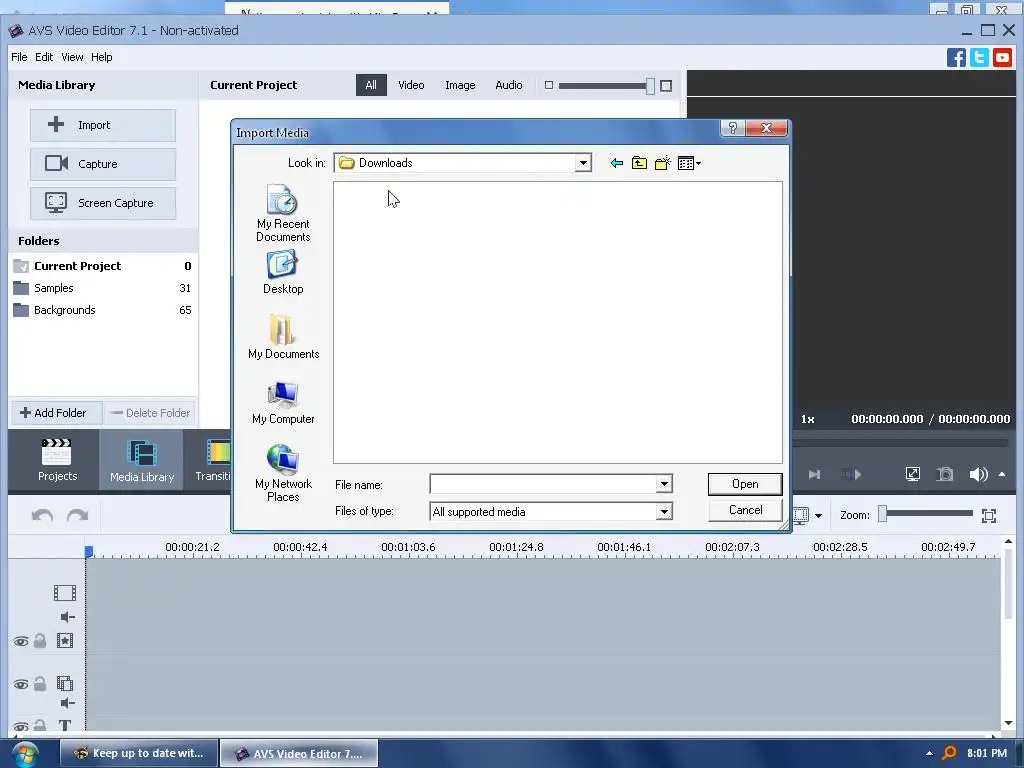This screenshot has width=1024, height=768.
Task: Toggle audio of the main video track
Action: click(67, 617)
